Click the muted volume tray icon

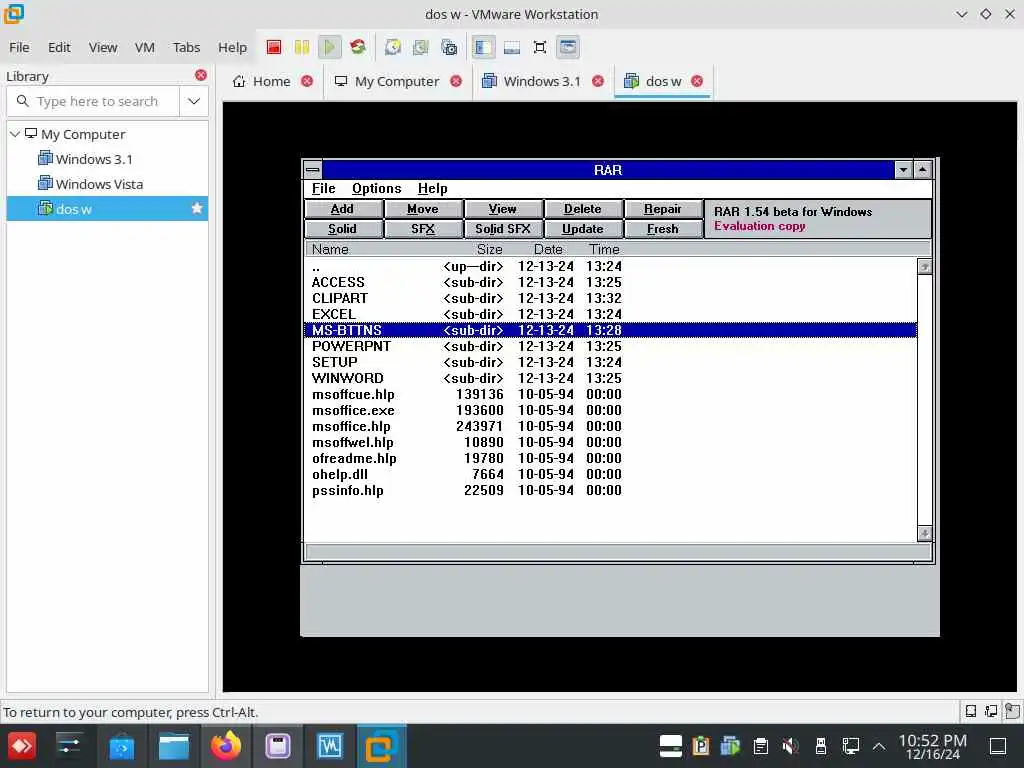(x=790, y=746)
